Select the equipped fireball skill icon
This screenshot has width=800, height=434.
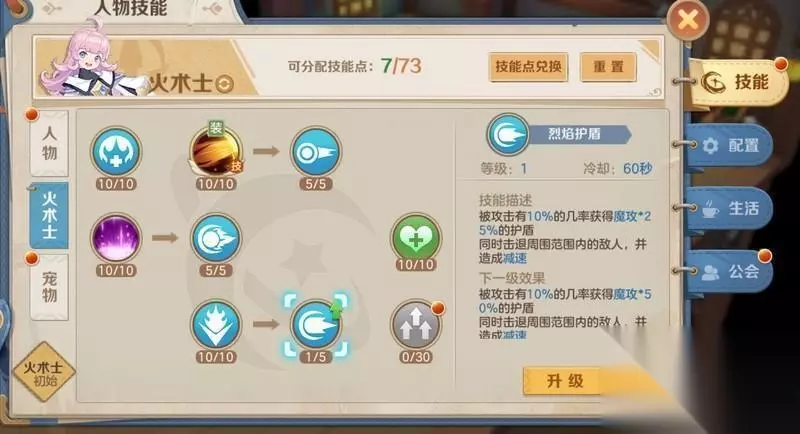(x=216, y=151)
